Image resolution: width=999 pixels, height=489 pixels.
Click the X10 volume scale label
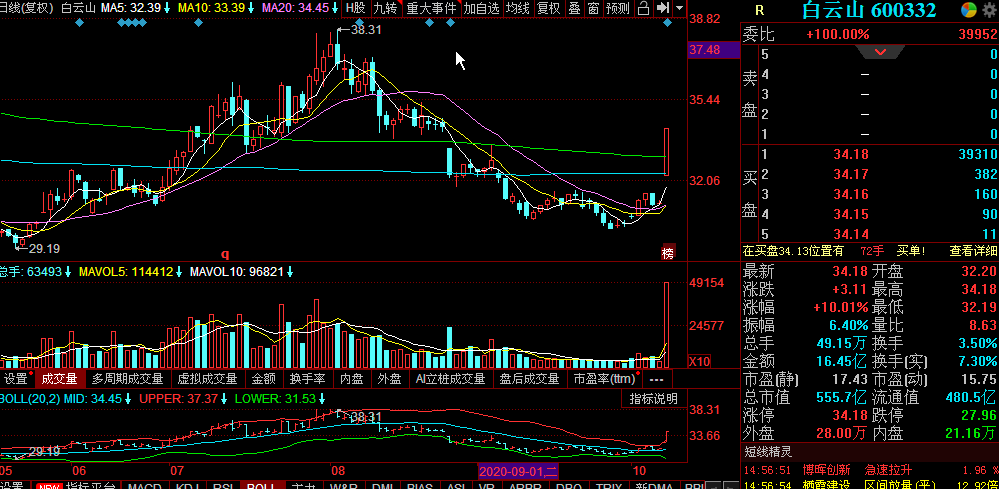(x=700, y=362)
